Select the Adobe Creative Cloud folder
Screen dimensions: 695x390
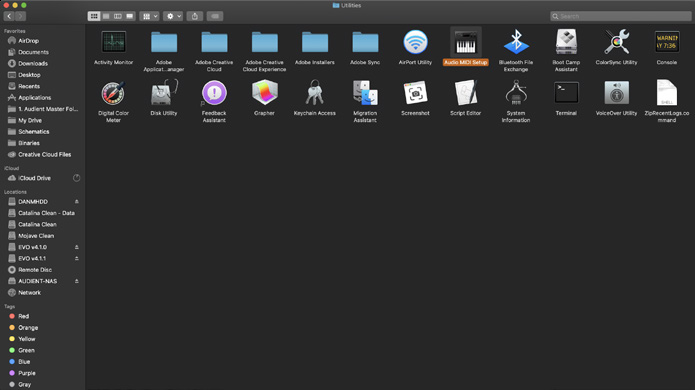coord(214,43)
